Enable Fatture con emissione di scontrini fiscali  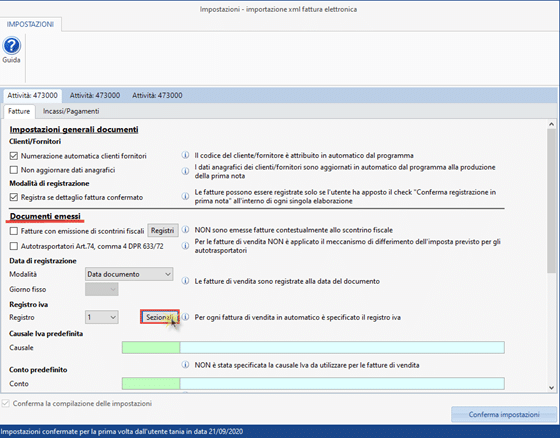(14, 231)
